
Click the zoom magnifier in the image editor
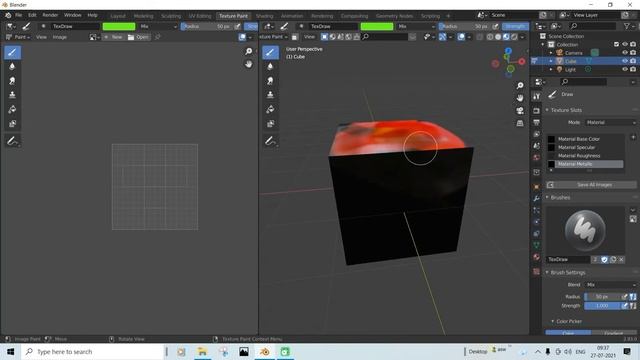249,51
